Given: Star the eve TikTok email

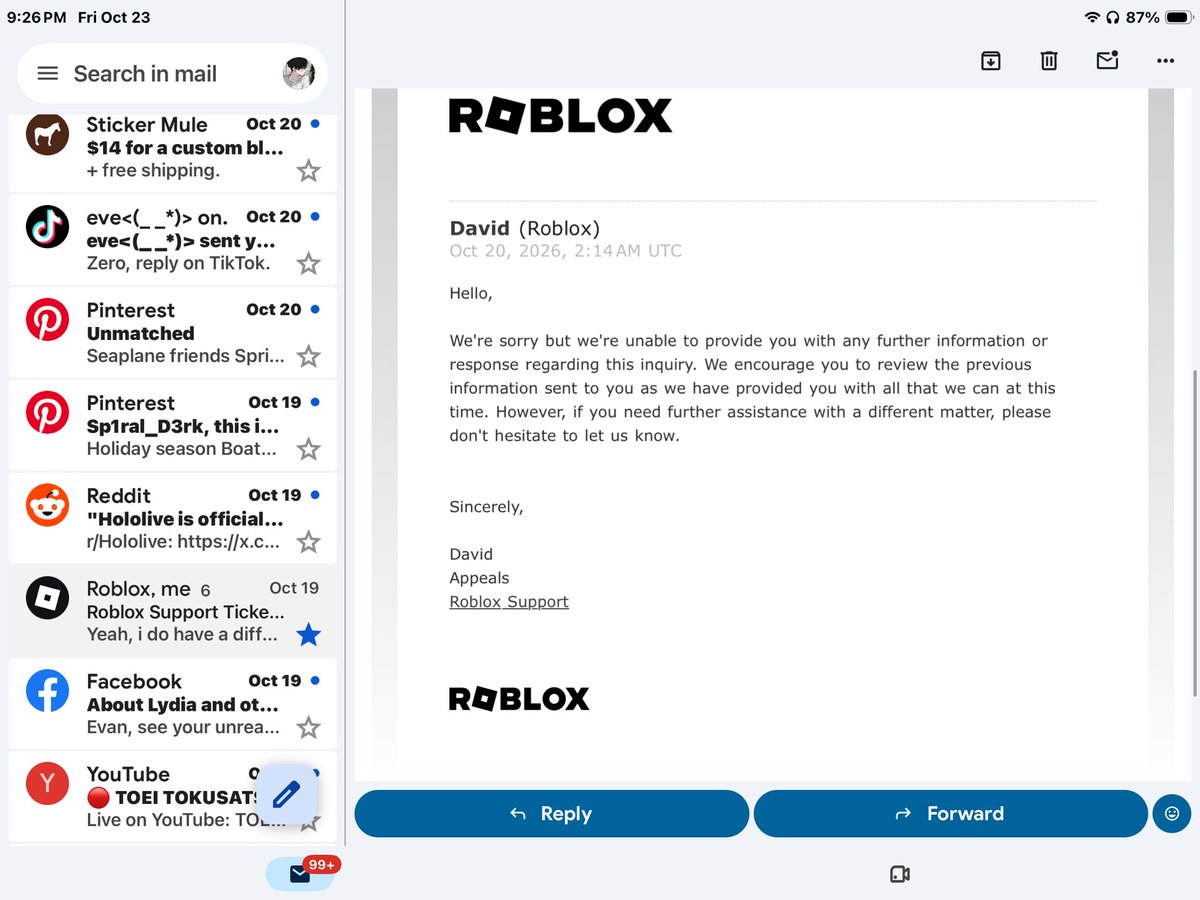Looking at the screenshot, I should tap(308, 264).
